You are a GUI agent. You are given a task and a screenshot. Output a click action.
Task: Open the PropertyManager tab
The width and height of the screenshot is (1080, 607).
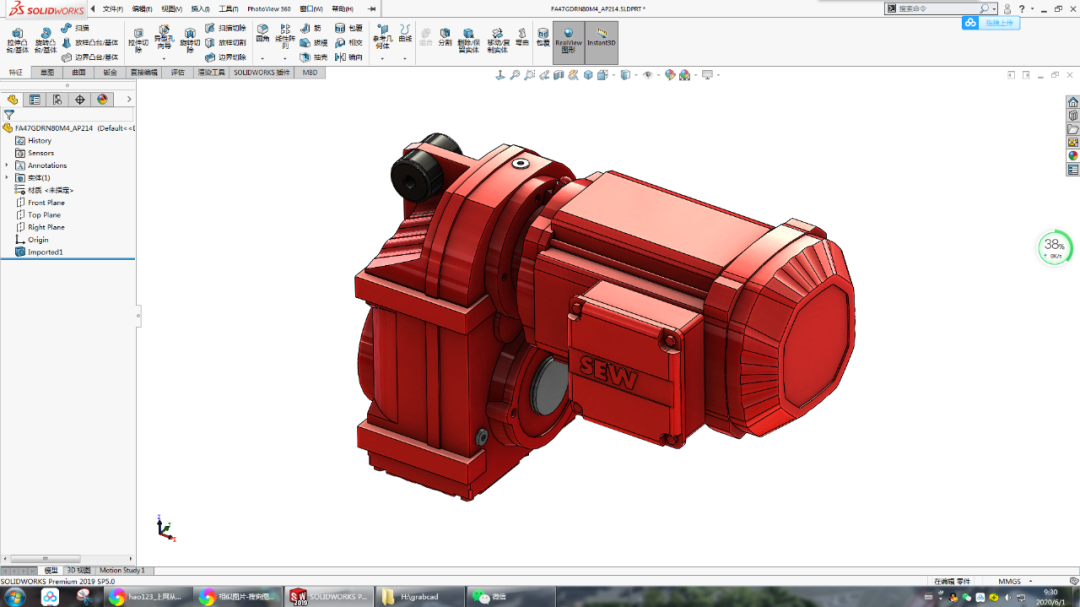pyautogui.click(x=34, y=100)
